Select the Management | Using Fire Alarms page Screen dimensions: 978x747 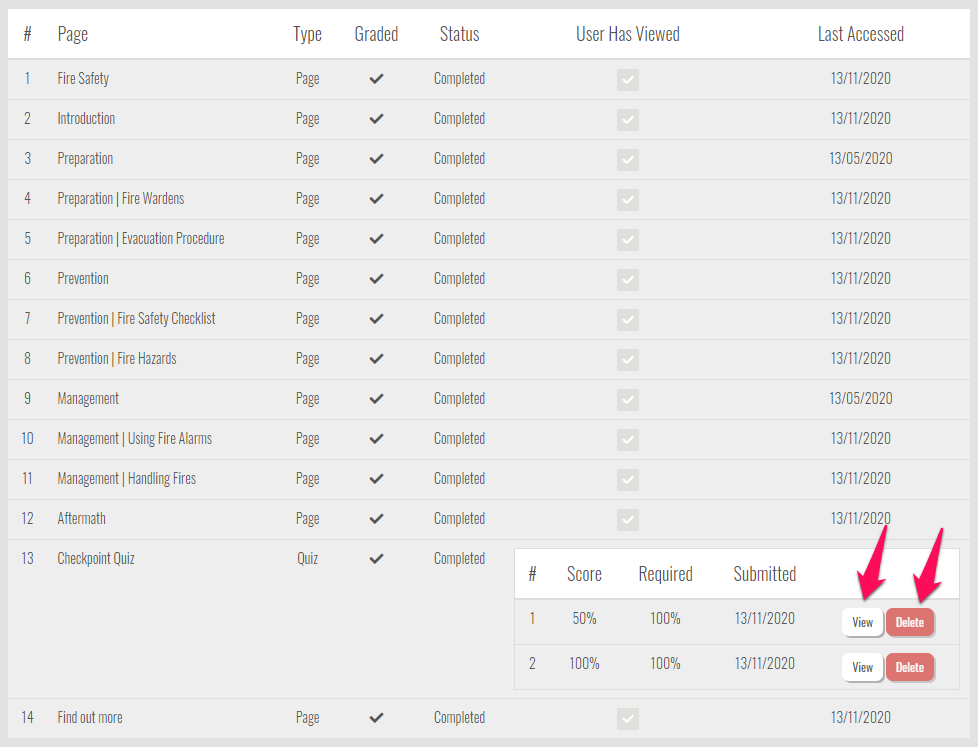pos(135,439)
